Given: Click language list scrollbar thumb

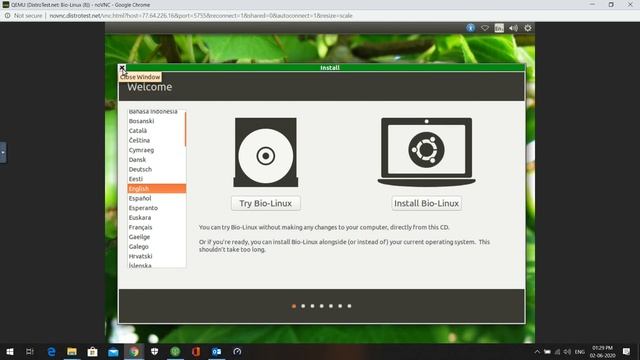Looking at the screenshot, I should pos(185,129).
